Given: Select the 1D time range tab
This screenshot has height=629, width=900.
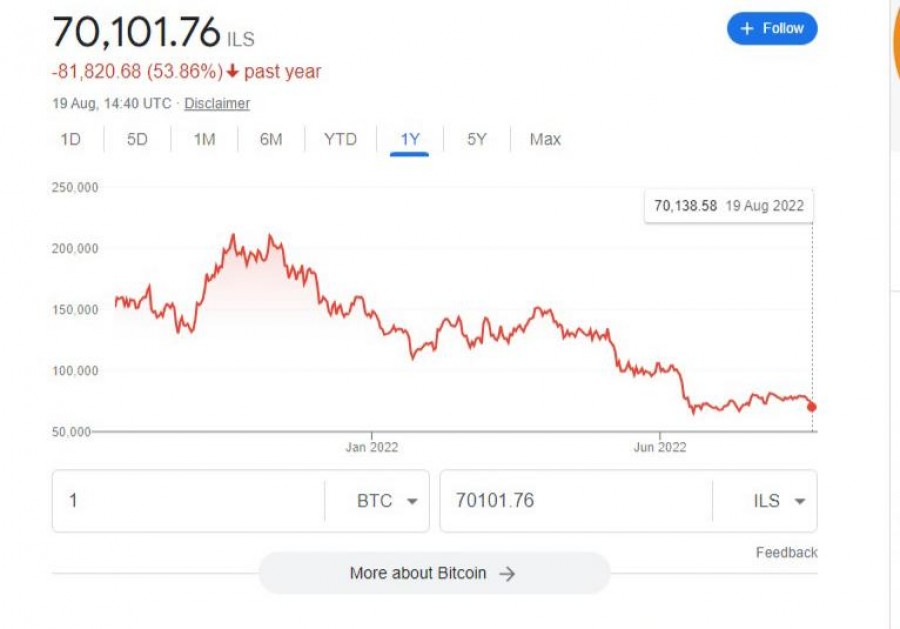Looking at the screenshot, I should pyautogui.click(x=70, y=139).
